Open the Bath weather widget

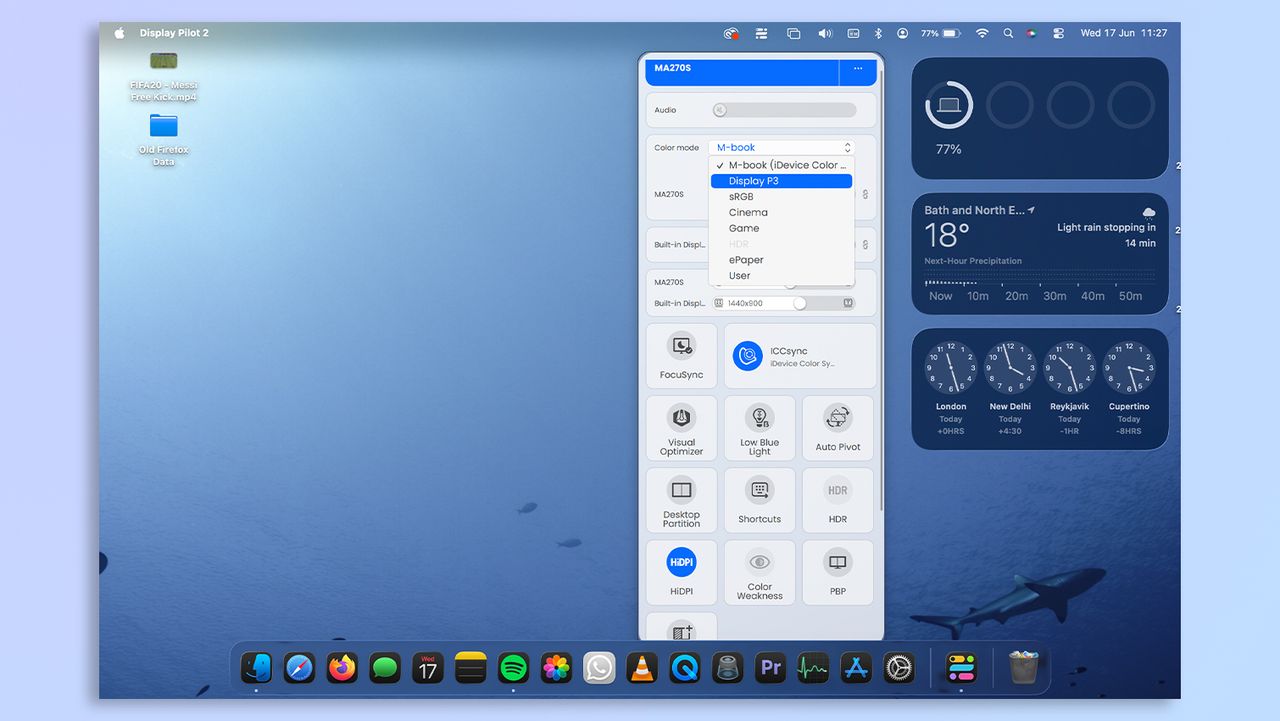1040,254
